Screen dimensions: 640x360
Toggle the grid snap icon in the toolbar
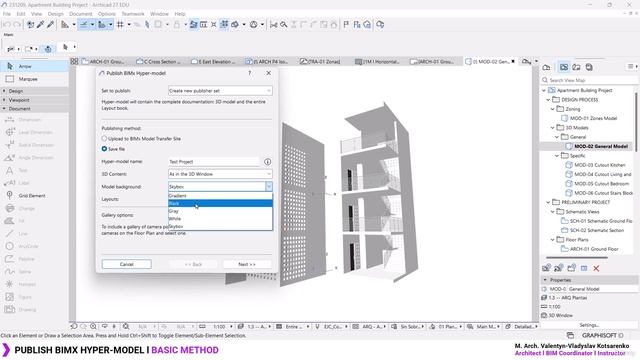click(120, 25)
